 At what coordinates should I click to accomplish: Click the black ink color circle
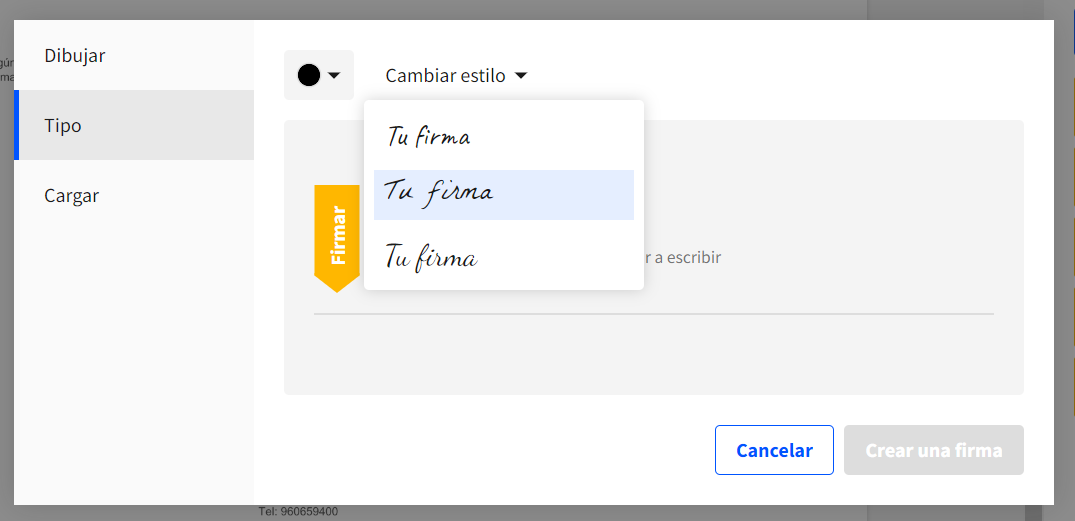pyautogui.click(x=309, y=75)
